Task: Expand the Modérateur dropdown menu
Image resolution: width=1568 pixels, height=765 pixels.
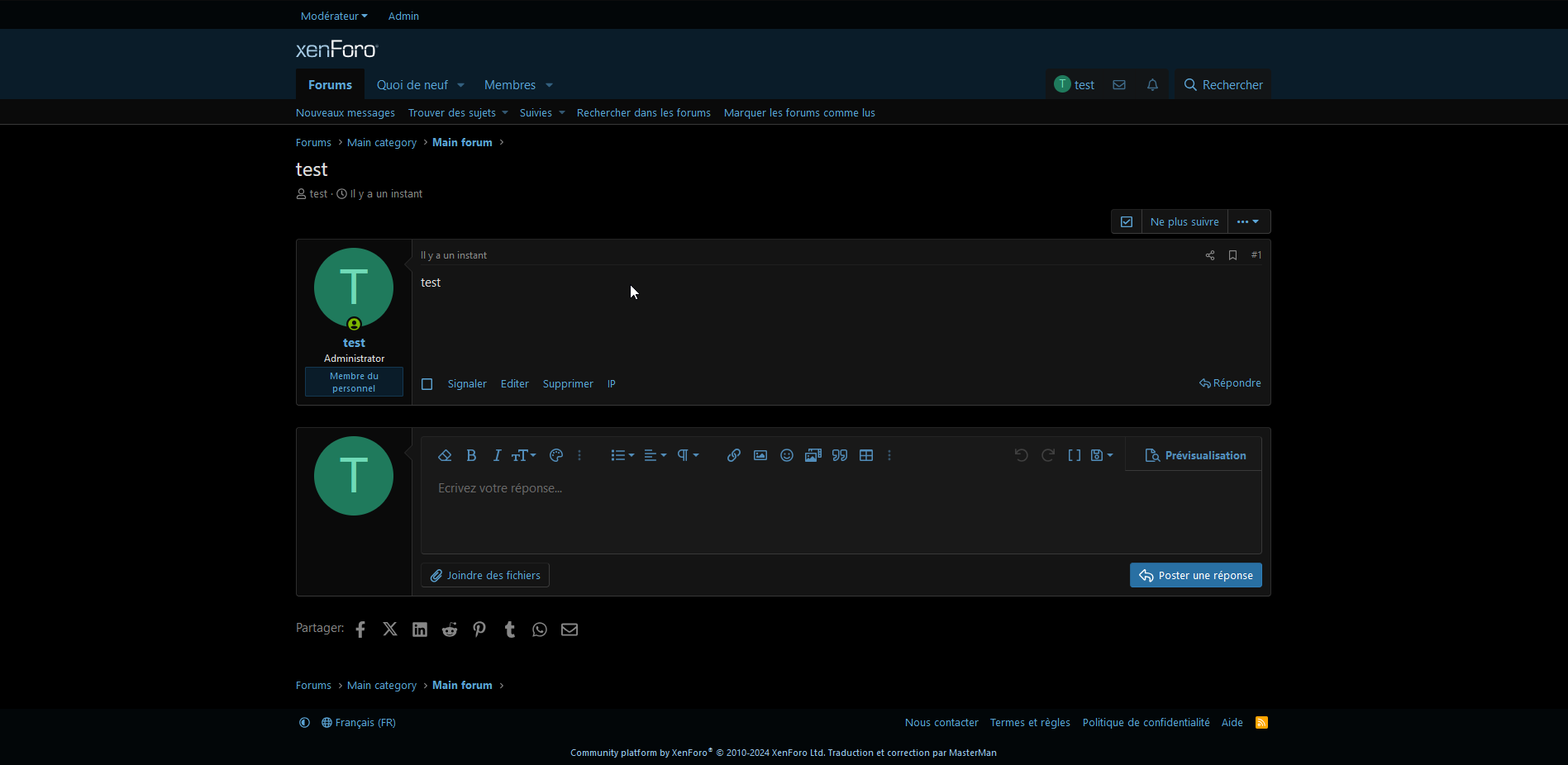Action: [334, 16]
